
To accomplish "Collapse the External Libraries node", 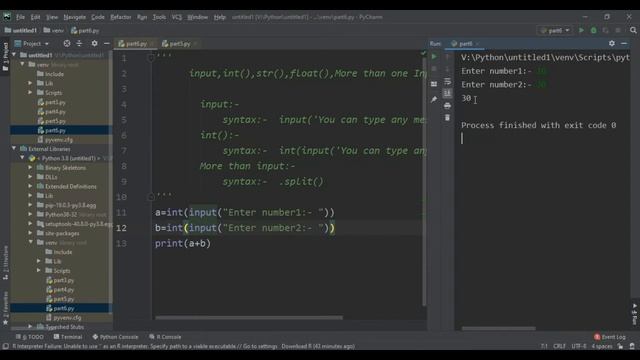I will [14, 149].
